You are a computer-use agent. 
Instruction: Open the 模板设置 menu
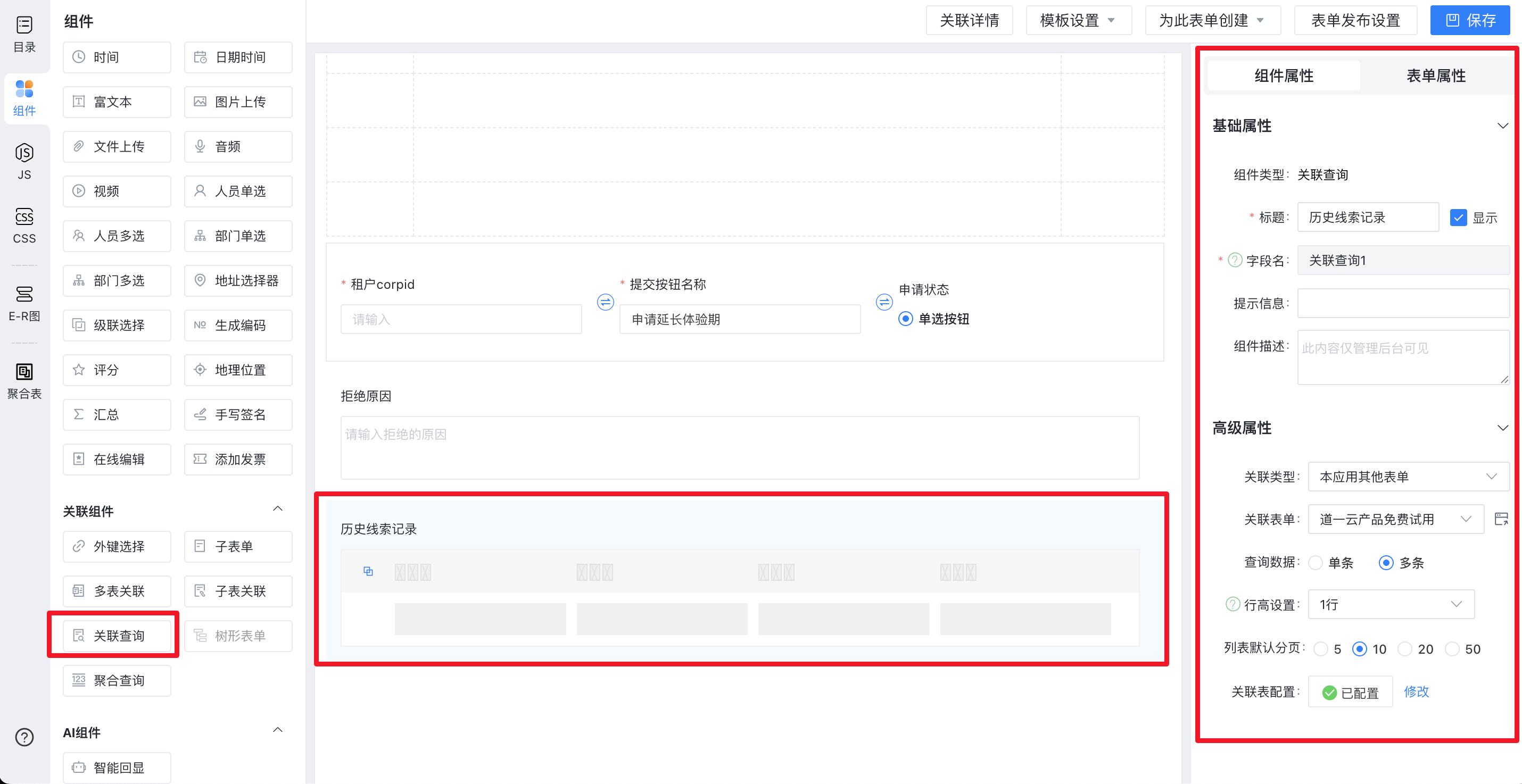(1078, 20)
